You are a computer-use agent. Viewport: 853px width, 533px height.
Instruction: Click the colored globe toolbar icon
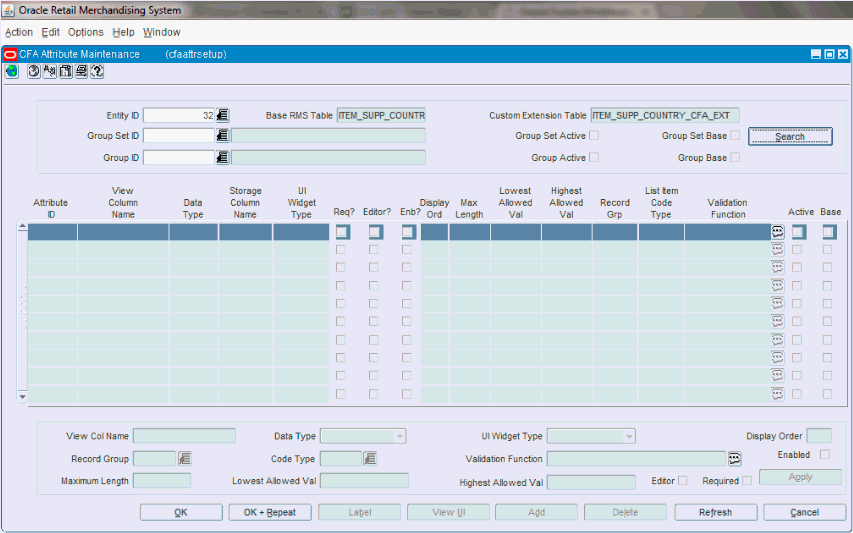click(x=11, y=71)
